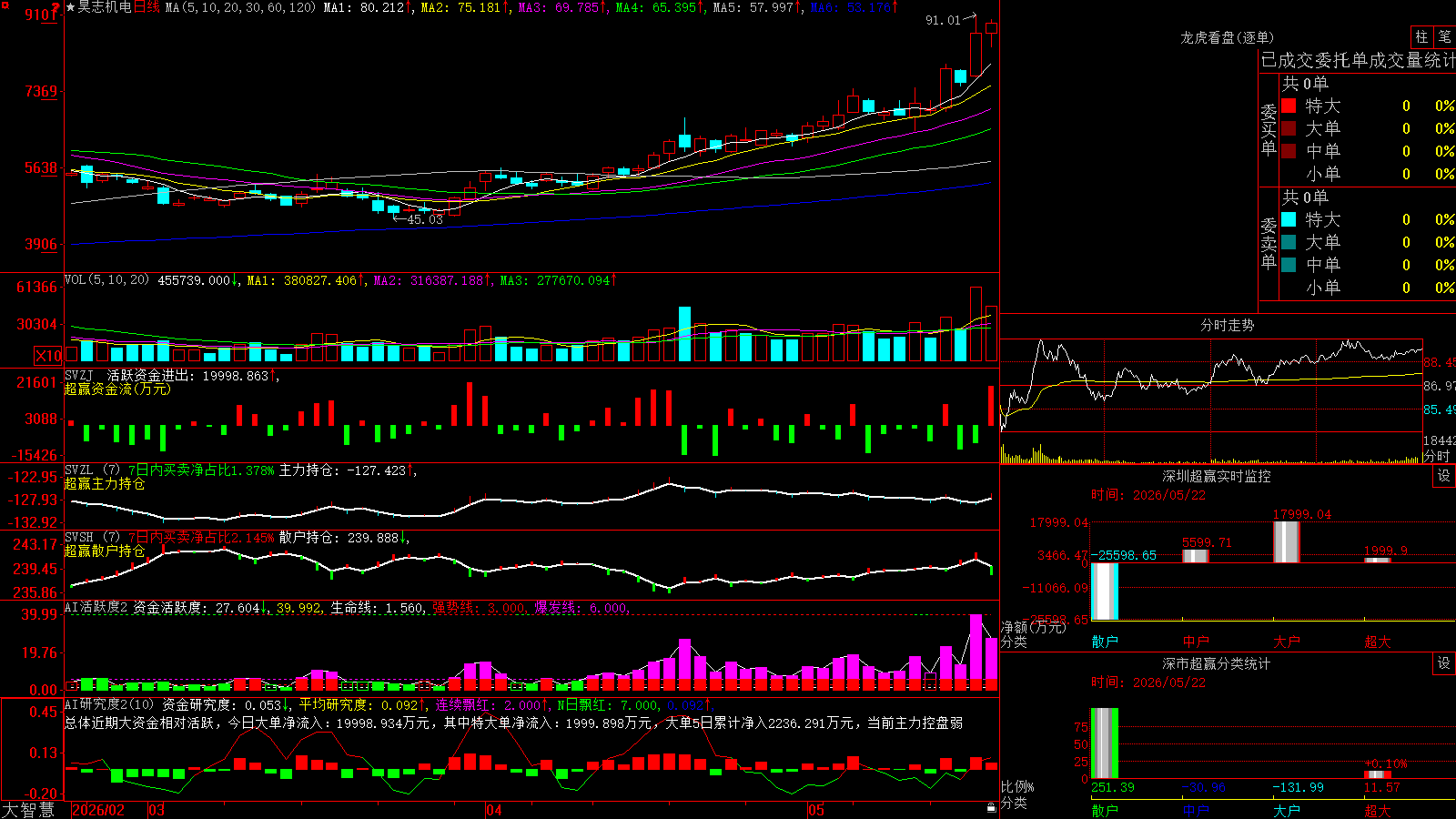Click the 超赢资金流(万元) label
The image size is (1456, 819).
point(117,389)
